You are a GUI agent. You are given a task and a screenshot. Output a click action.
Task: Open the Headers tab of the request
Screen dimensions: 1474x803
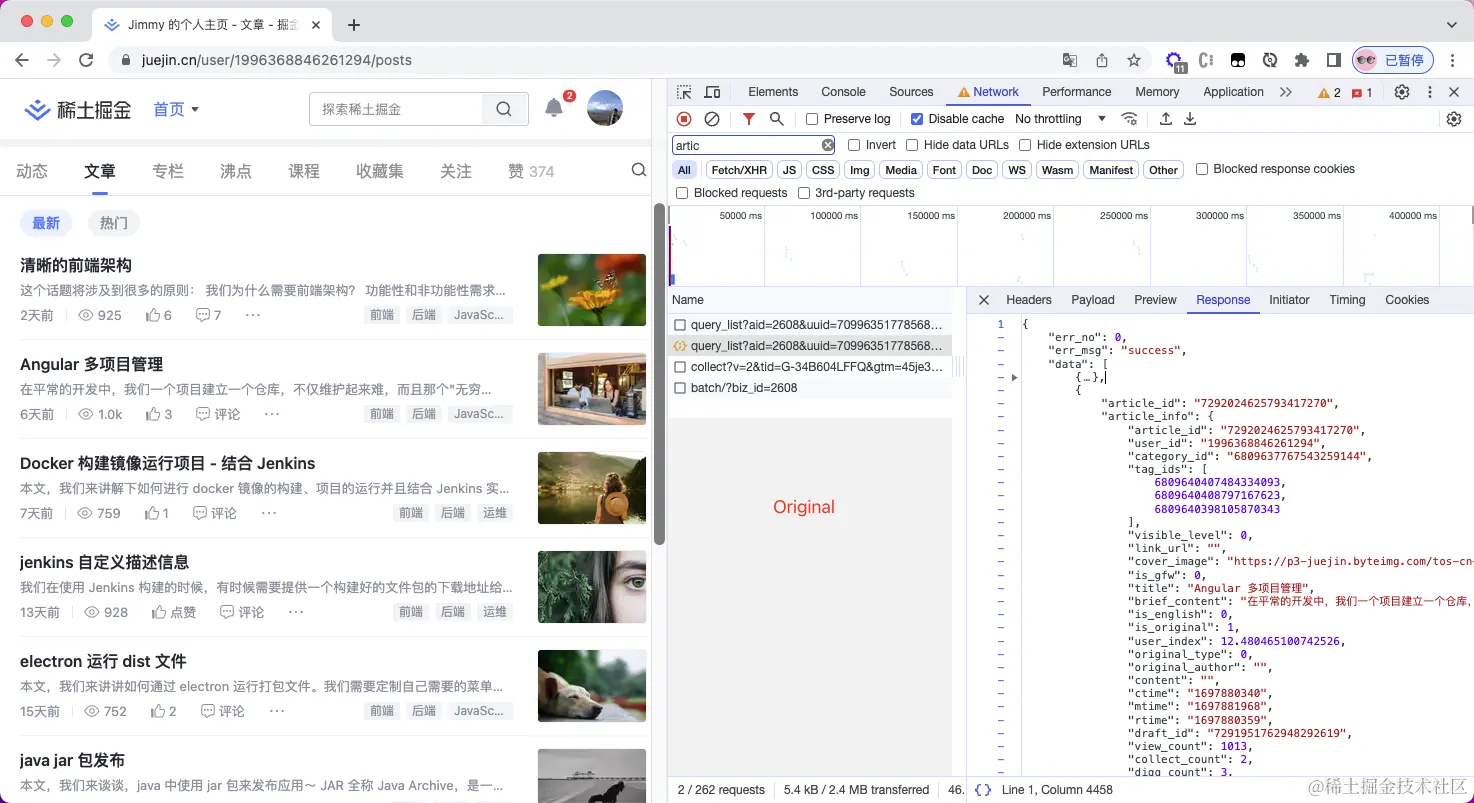point(1029,300)
